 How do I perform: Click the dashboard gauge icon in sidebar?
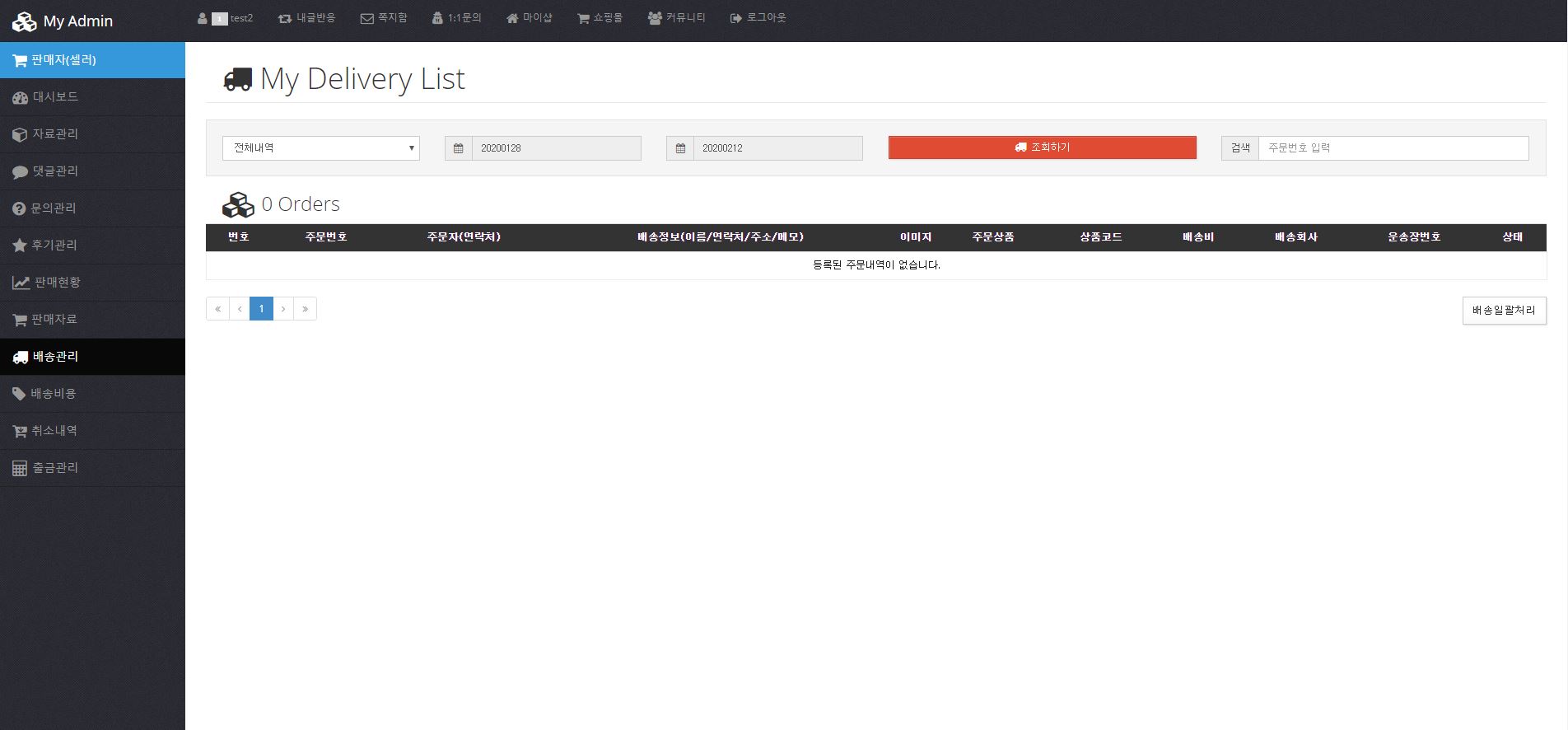[x=20, y=97]
